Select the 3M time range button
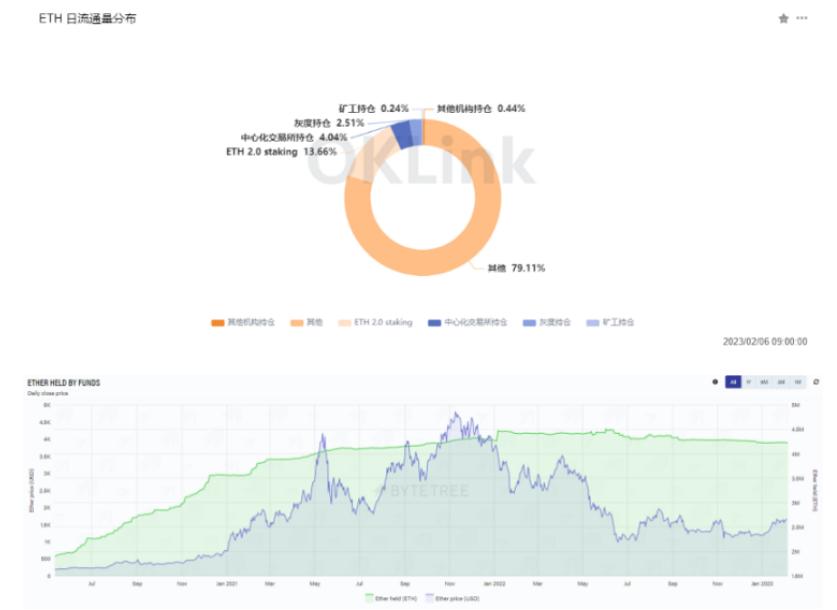The image size is (837, 610). (x=781, y=382)
